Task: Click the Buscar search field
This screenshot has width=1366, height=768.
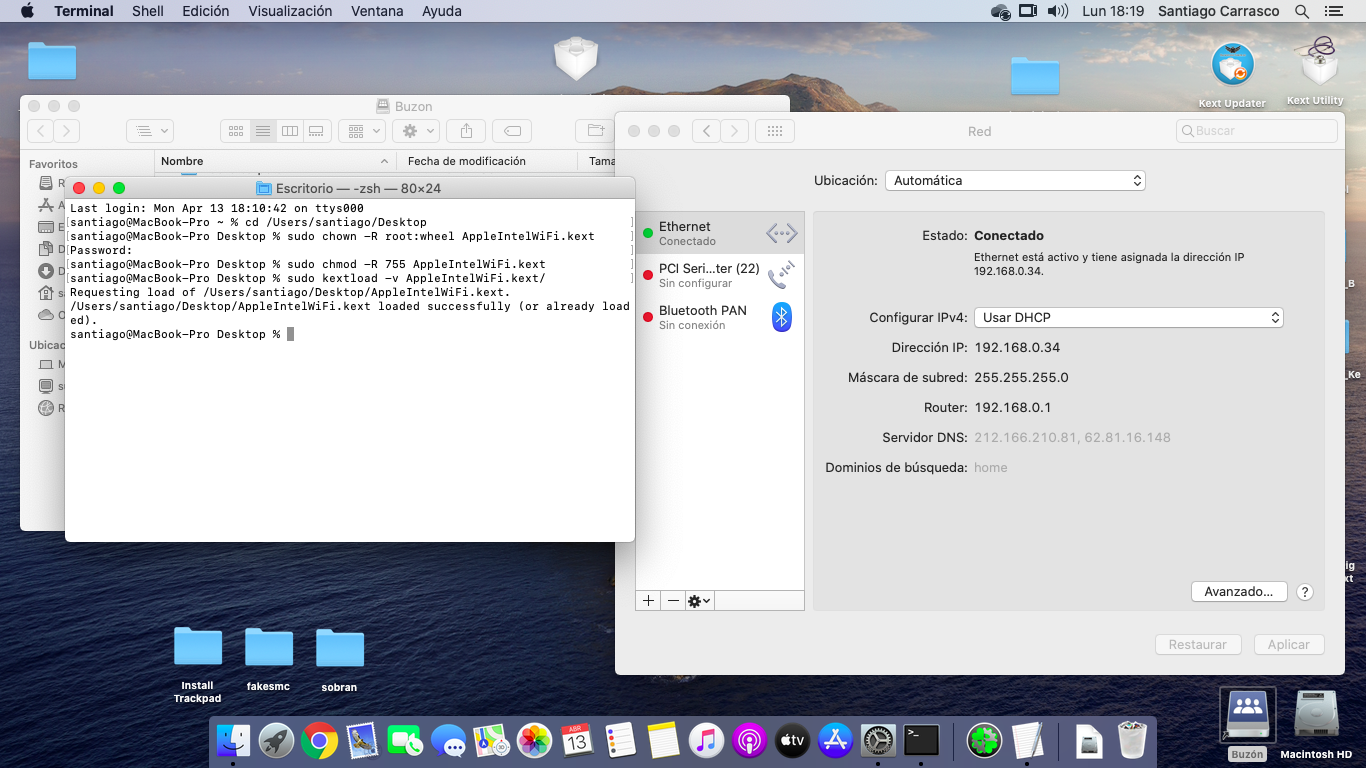Action: pyautogui.click(x=1257, y=131)
